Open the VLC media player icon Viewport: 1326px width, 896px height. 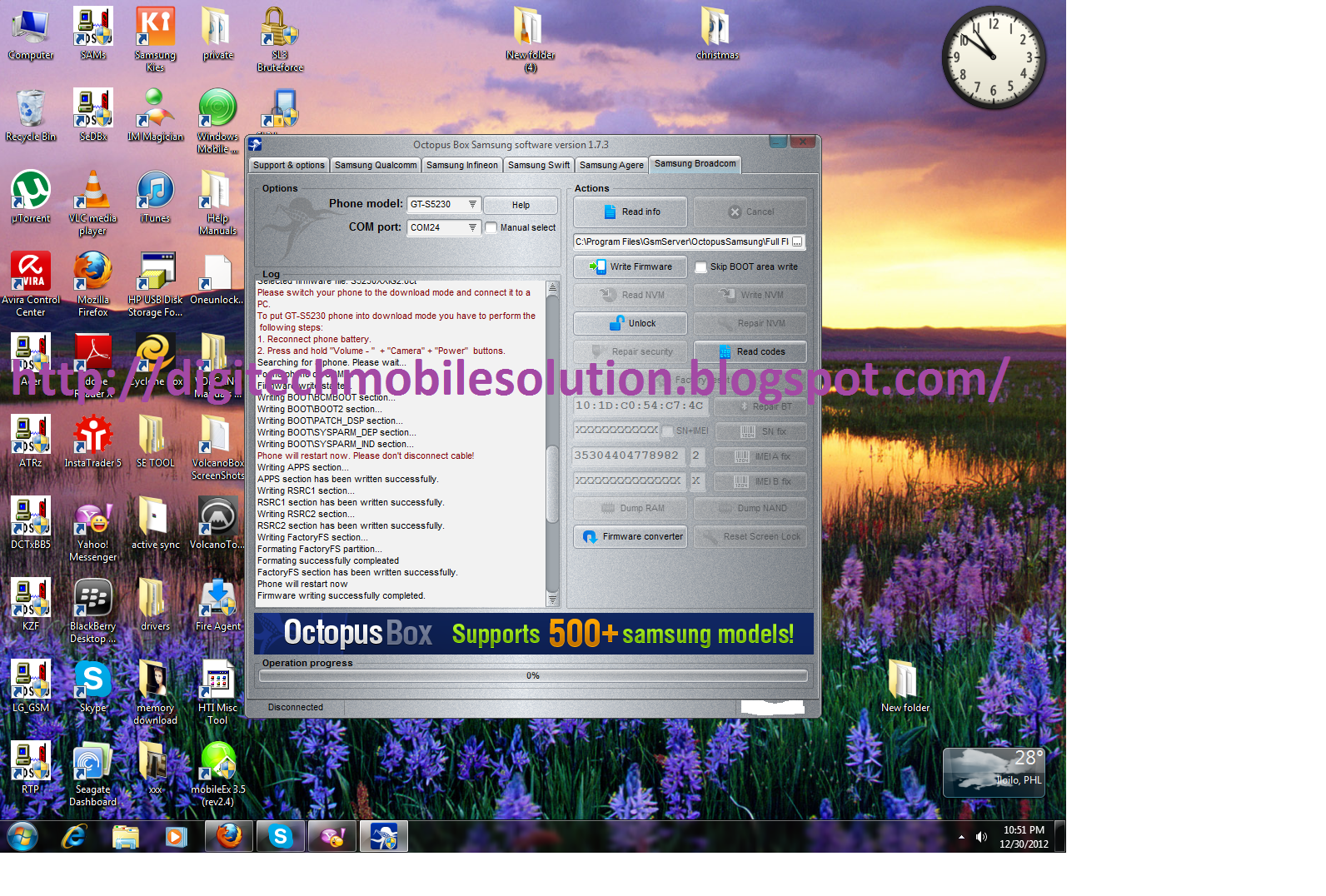click(93, 202)
